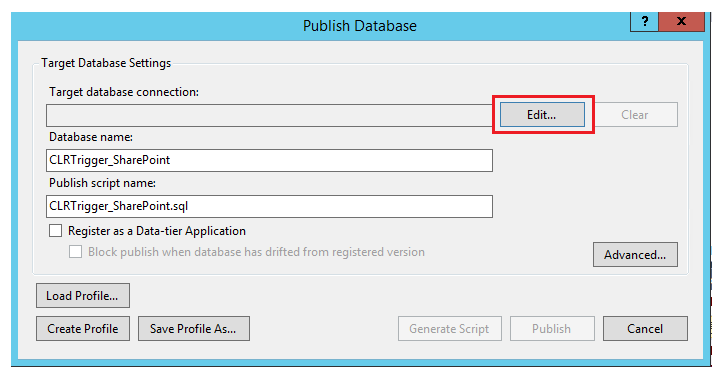Click the Target Database Settings group label

pyautogui.click(x=106, y=63)
